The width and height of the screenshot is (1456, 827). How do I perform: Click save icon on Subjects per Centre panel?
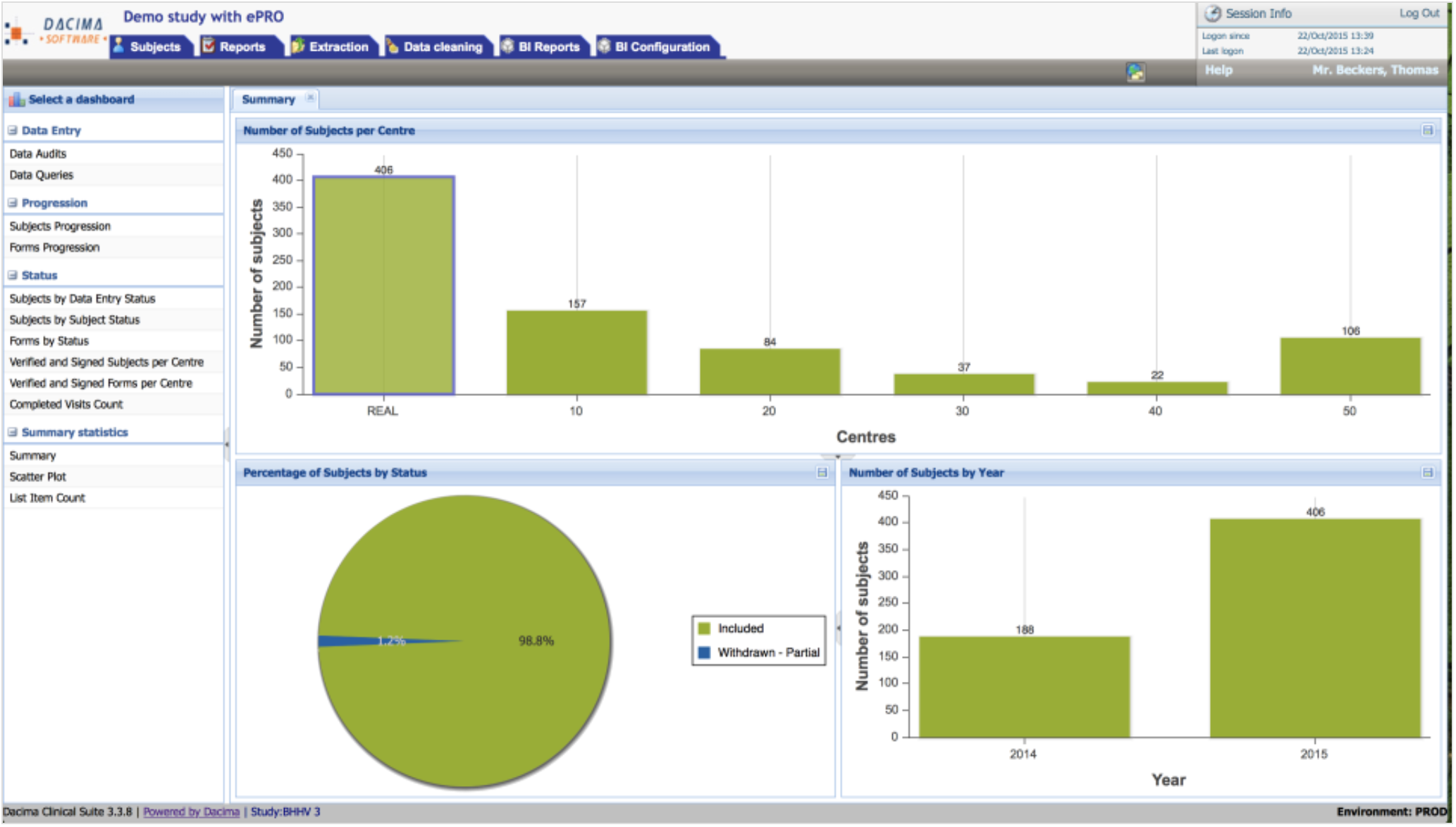click(1427, 130)
